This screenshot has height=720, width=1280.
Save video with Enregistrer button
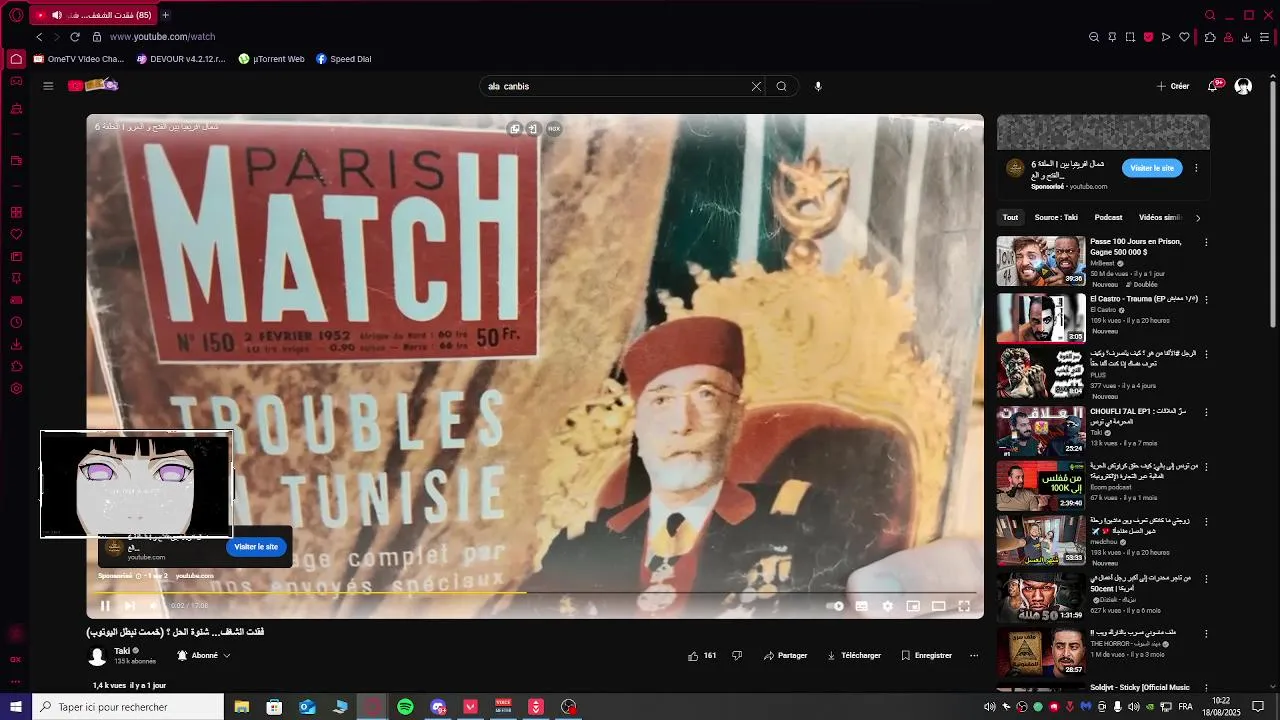pos(926,656)
